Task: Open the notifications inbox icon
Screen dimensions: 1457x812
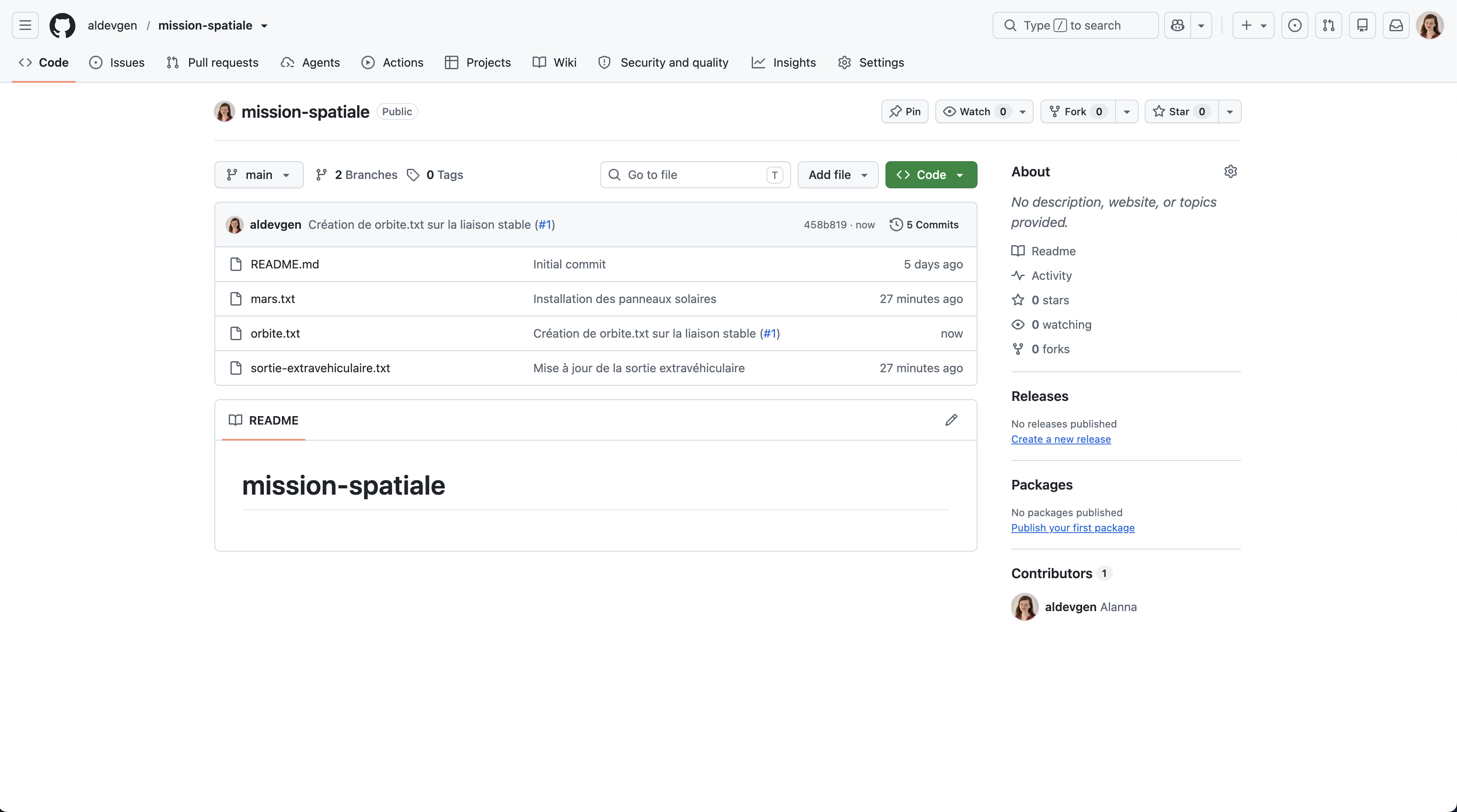Action: pyautogui.click(x=1396, y=25)
